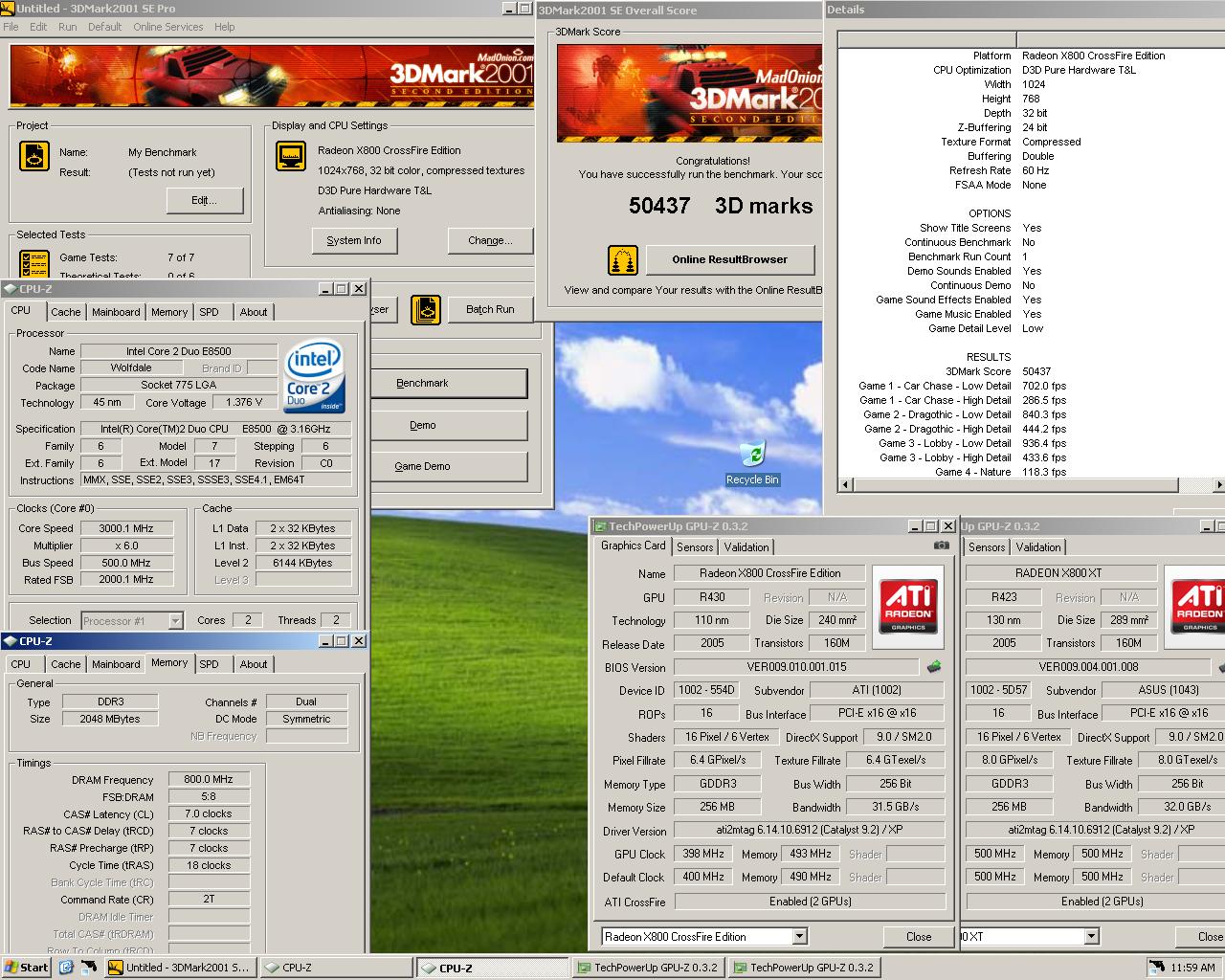The image size is (1225, 980).
Task: Open the Validation tab in the CrossFire GPU-Z window
Action: (x=746, y=547)
